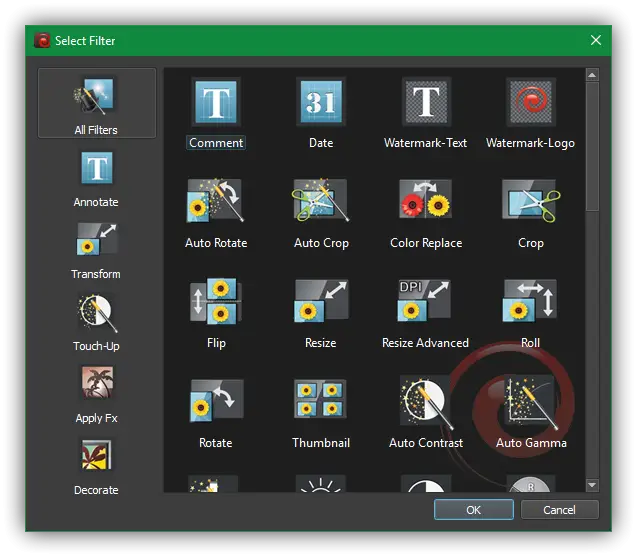Click the "Watermark-Logo" label
Viewport: 637px width, 557px height.
530,143
